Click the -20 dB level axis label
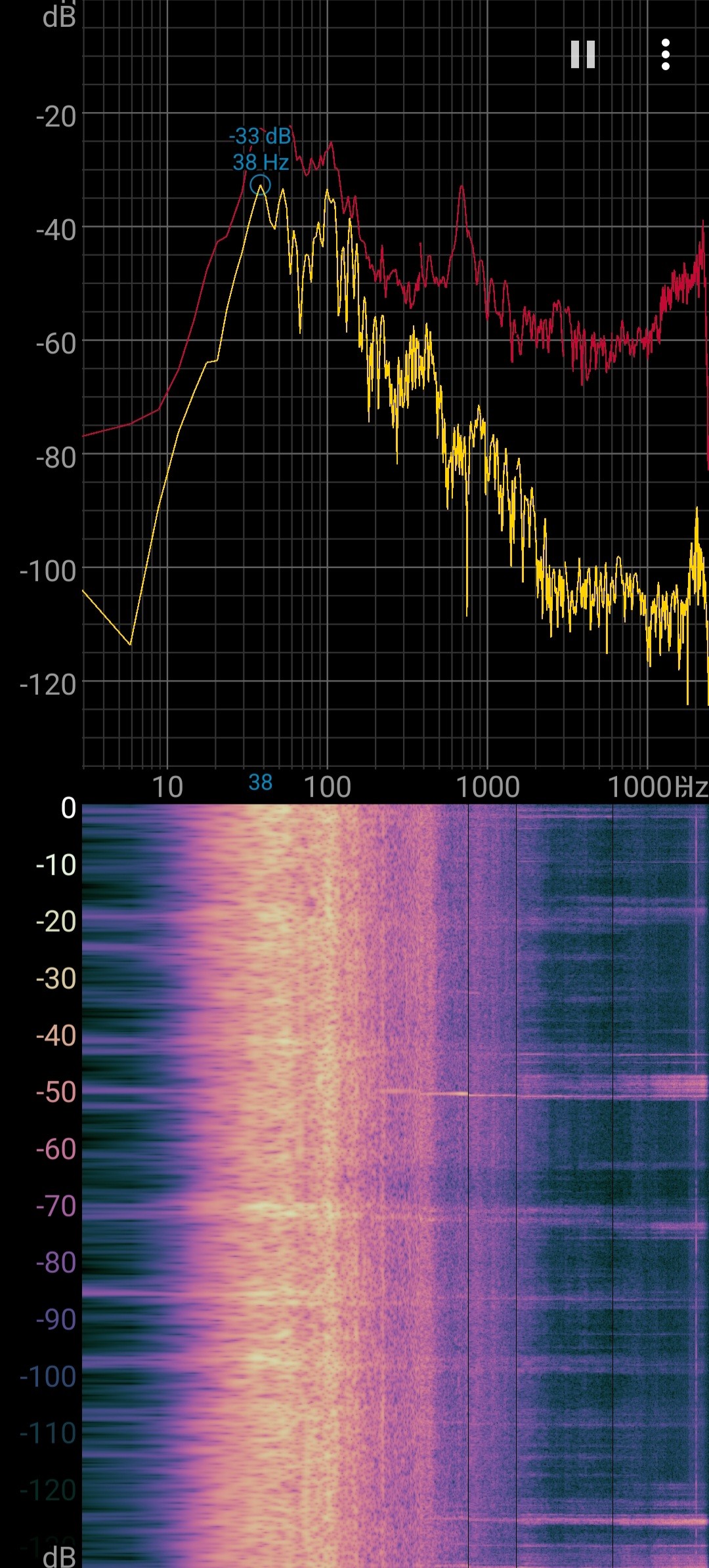This screenshot has height=1568, width=709. pyautogui.click(x=56, y=117)
